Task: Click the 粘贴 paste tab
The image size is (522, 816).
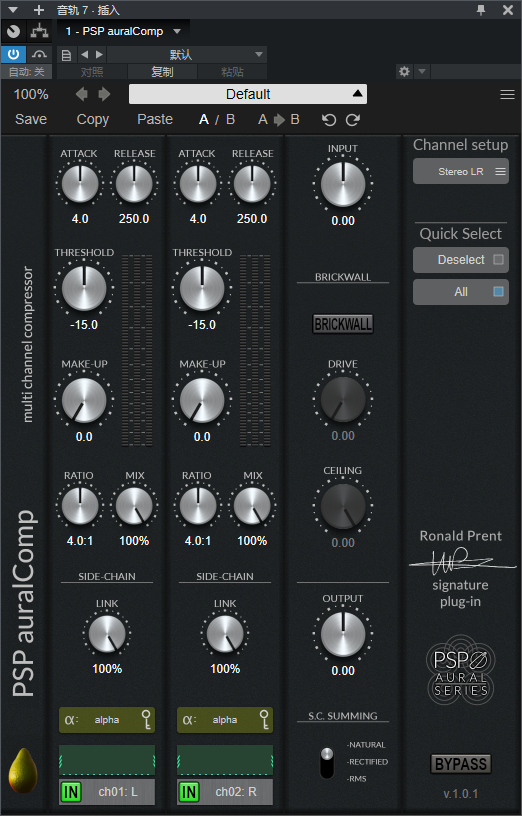Action: click(232, 71)
